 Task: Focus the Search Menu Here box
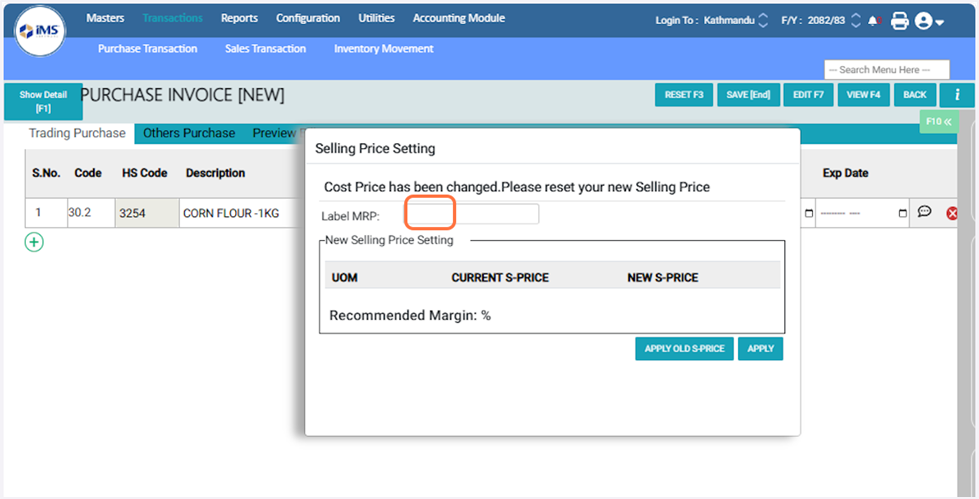886,70
